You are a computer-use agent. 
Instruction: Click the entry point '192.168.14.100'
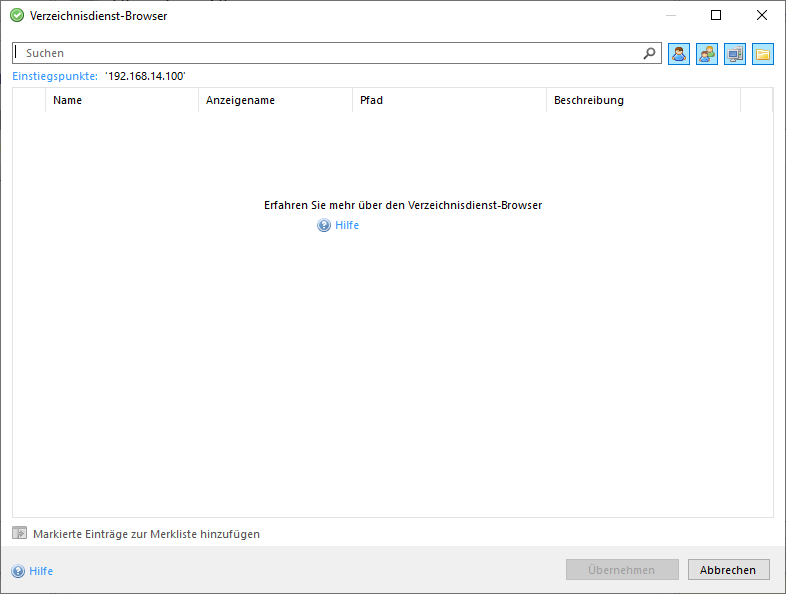click(x=145, y=76)
